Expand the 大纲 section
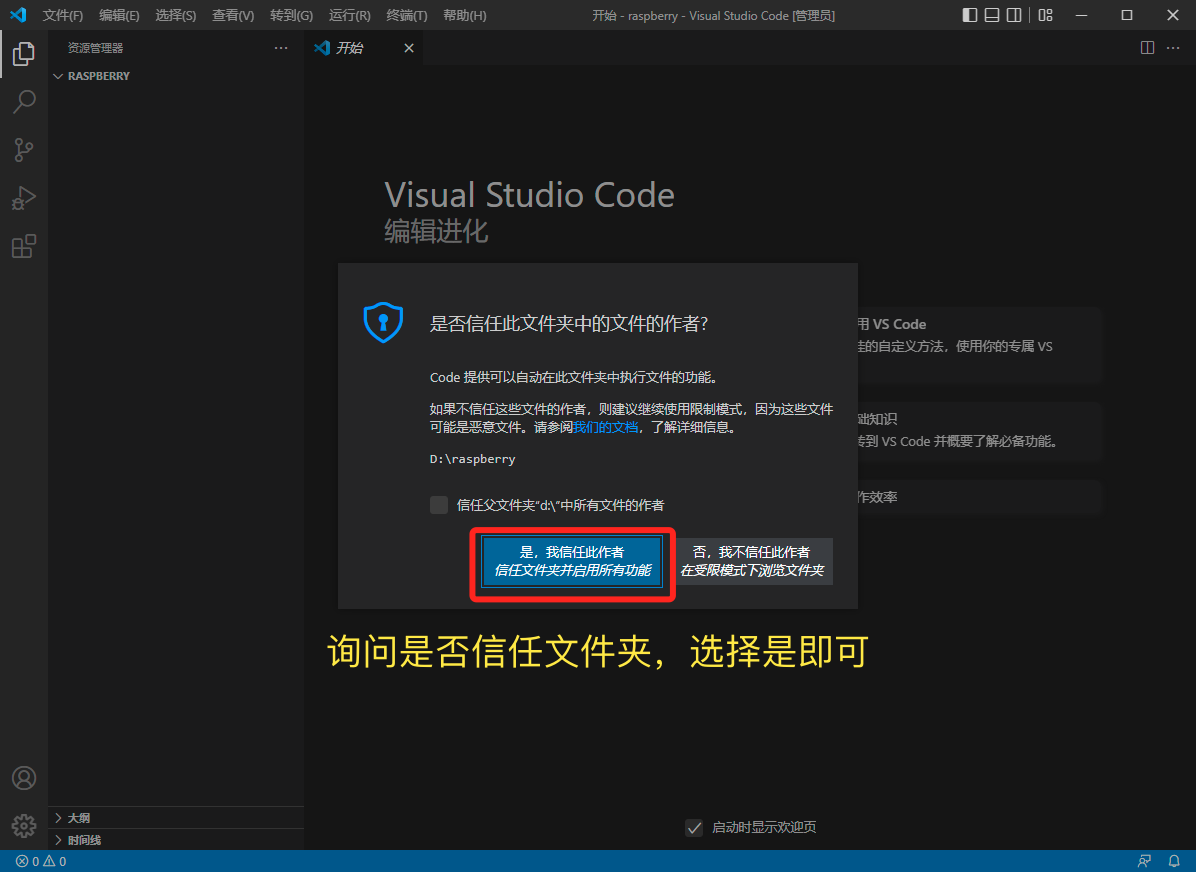 [175, 818]
